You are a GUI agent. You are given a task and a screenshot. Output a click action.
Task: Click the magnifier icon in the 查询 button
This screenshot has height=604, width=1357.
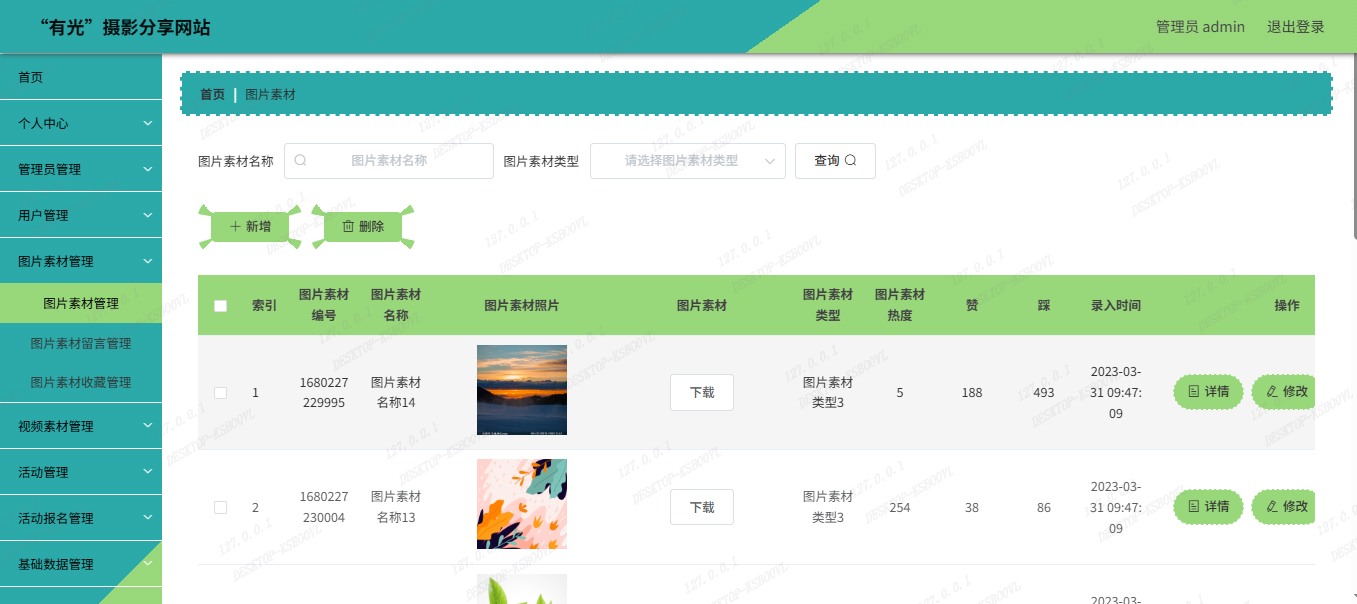pyautogui.click(x=851, y=161)
